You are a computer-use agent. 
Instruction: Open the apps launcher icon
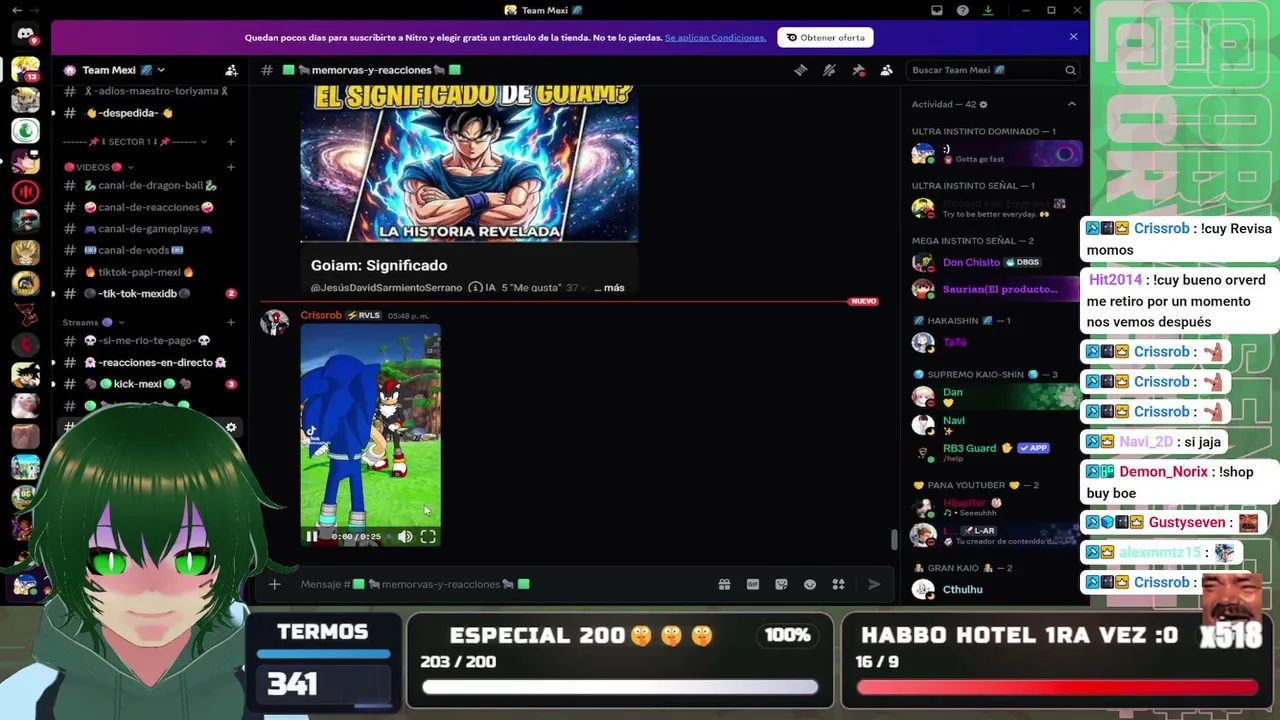[x=839, y=584]
